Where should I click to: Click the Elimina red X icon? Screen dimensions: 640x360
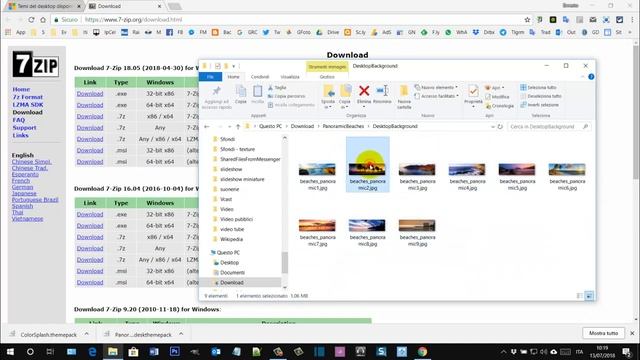[364, 91]
